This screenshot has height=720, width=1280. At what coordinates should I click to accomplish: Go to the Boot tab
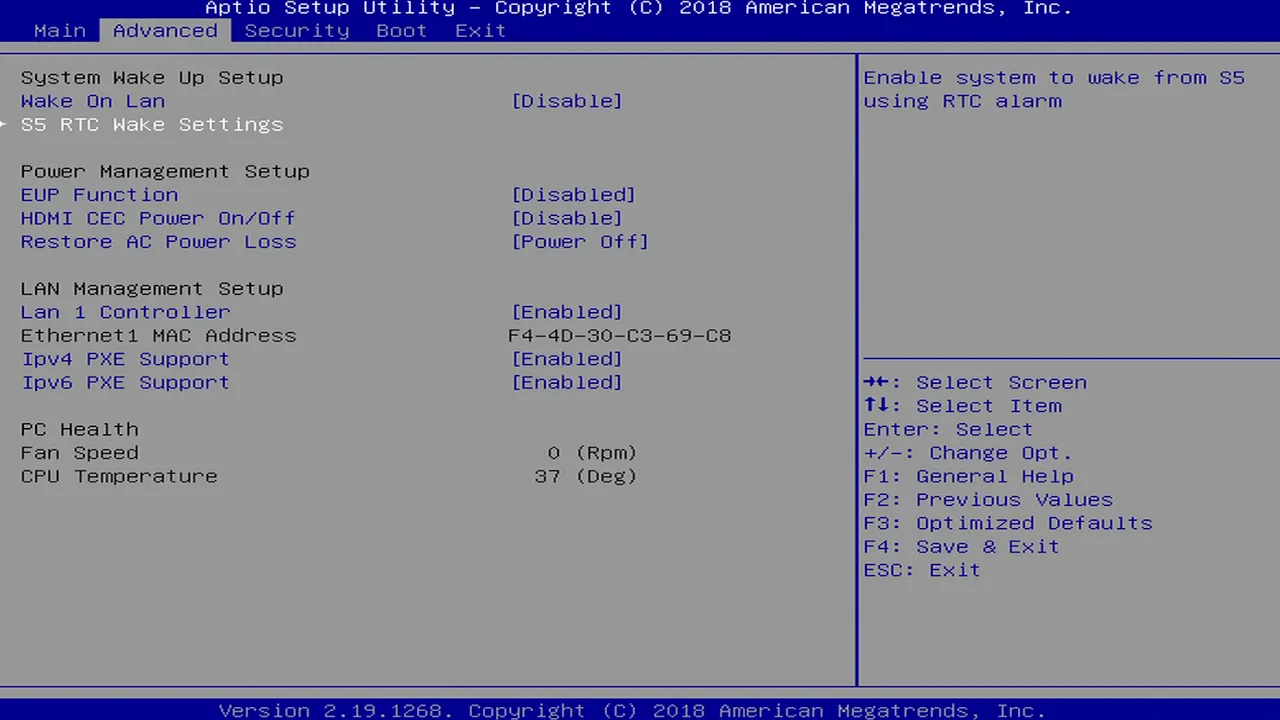(x=401, y=30)
